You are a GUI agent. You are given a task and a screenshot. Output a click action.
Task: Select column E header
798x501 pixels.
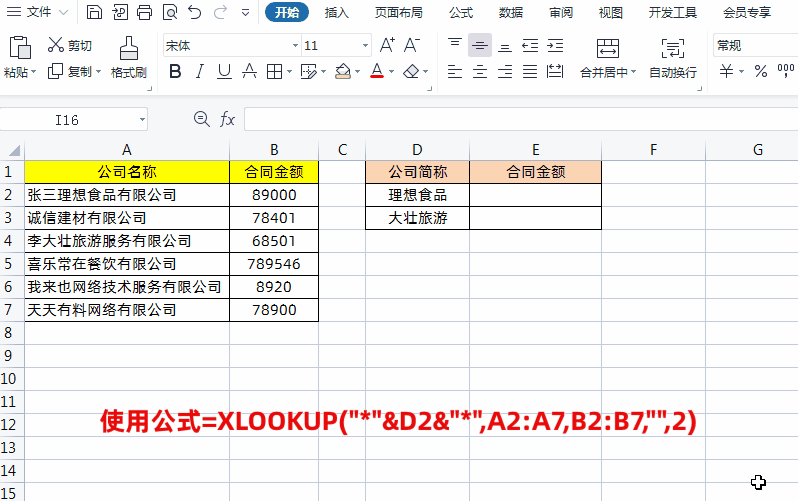(535, 150)
